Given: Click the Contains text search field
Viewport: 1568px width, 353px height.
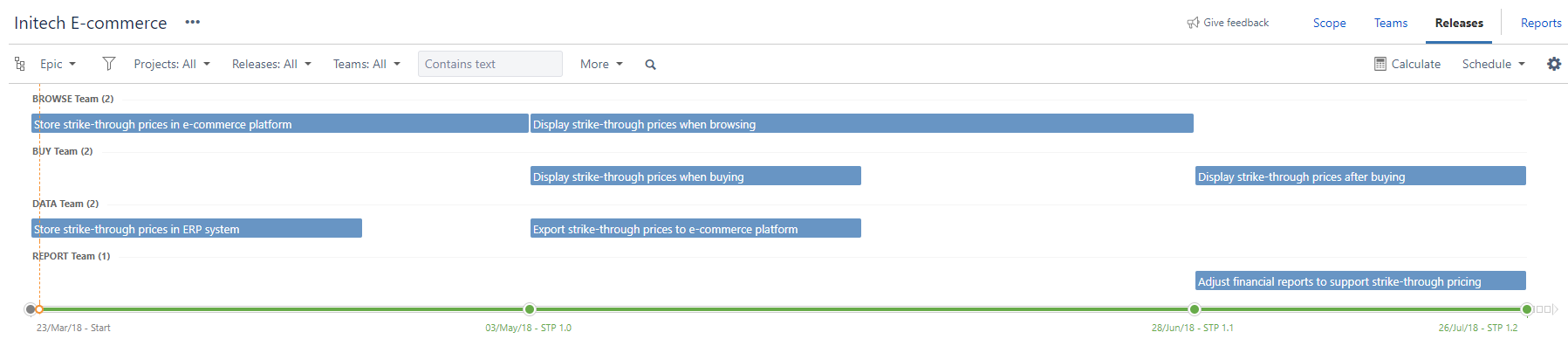Looking at the screenshot, I should [x=490, y=64].
